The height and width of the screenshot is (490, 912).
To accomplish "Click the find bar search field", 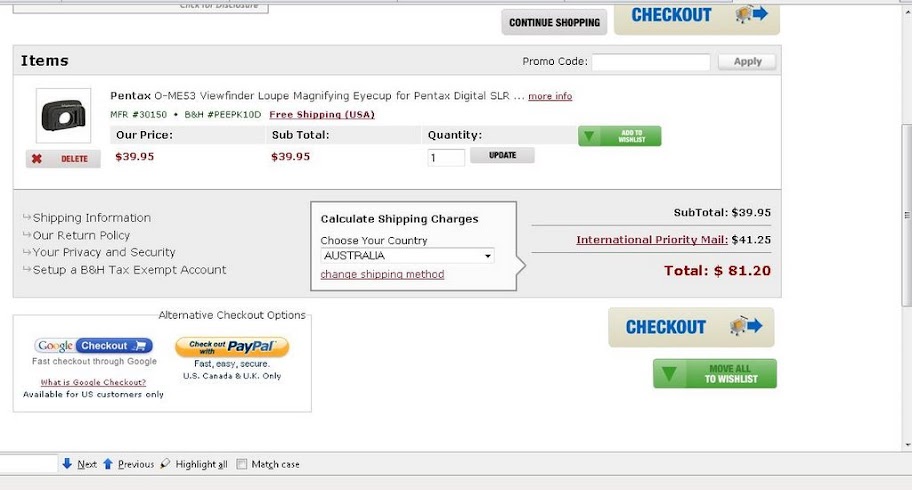I will (x=28, y=464).
